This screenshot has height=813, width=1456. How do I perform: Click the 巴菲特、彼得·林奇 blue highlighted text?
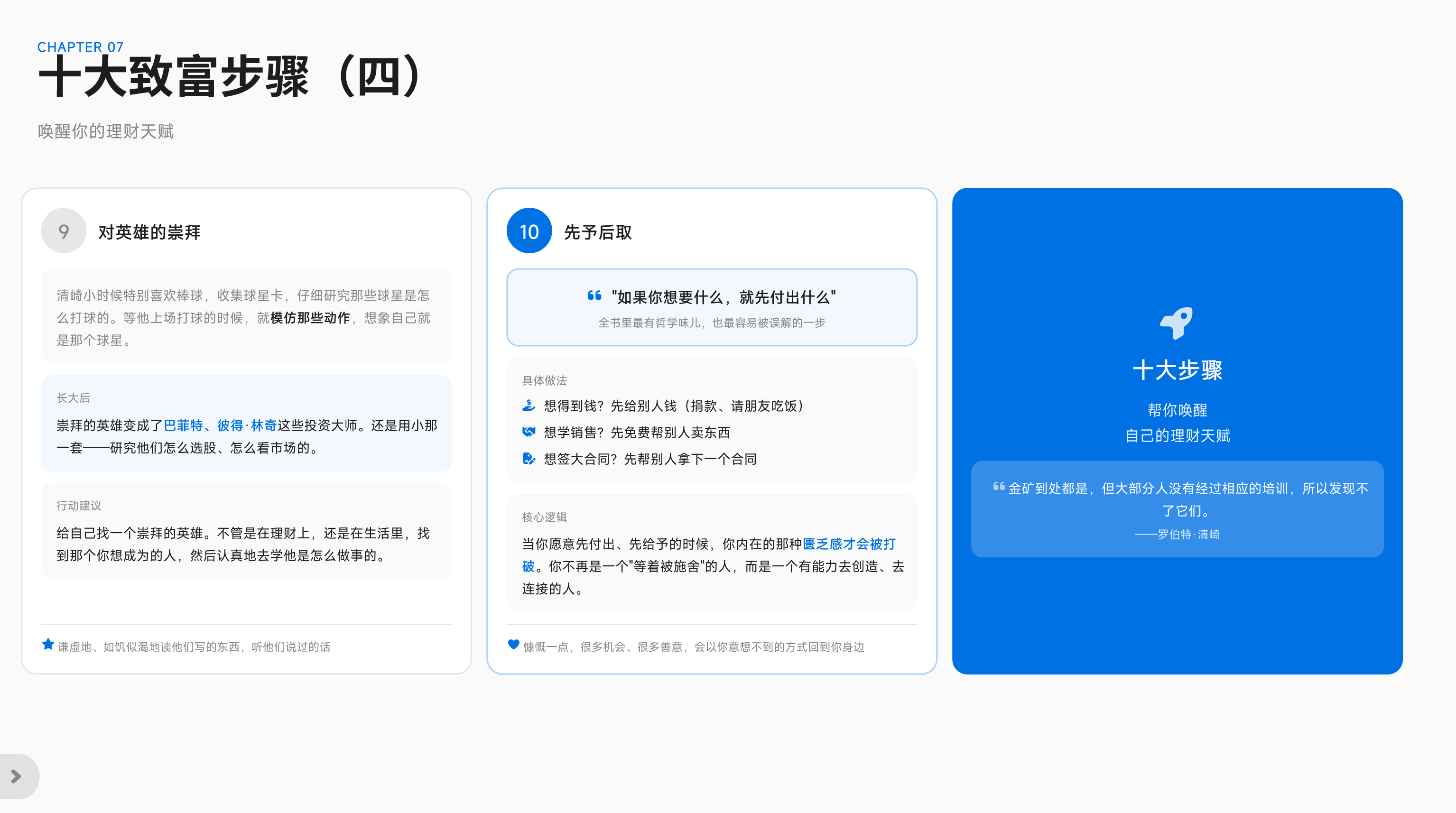pos(220,425)
